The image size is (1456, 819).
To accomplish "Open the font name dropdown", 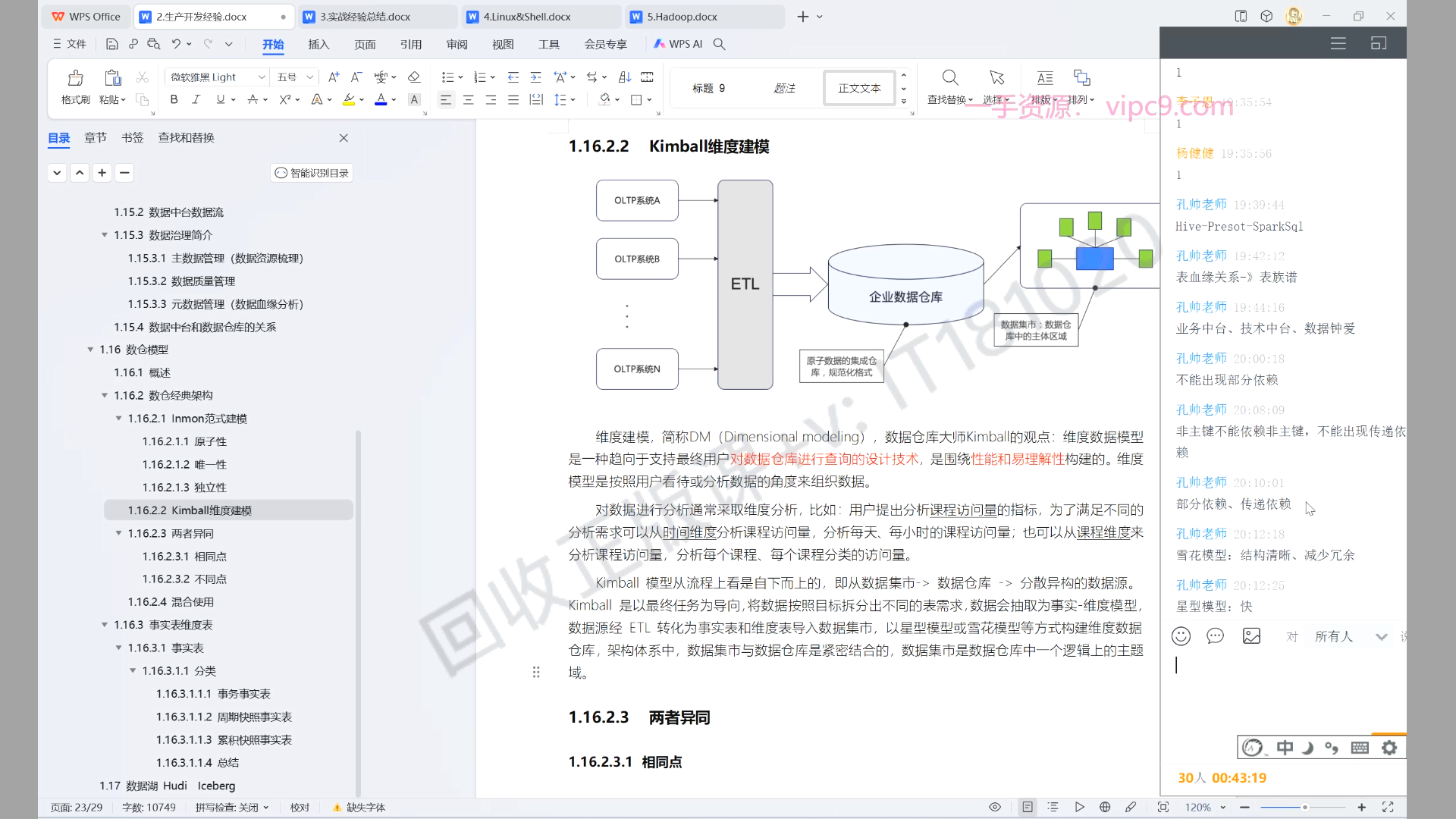I will coord(262,77).
